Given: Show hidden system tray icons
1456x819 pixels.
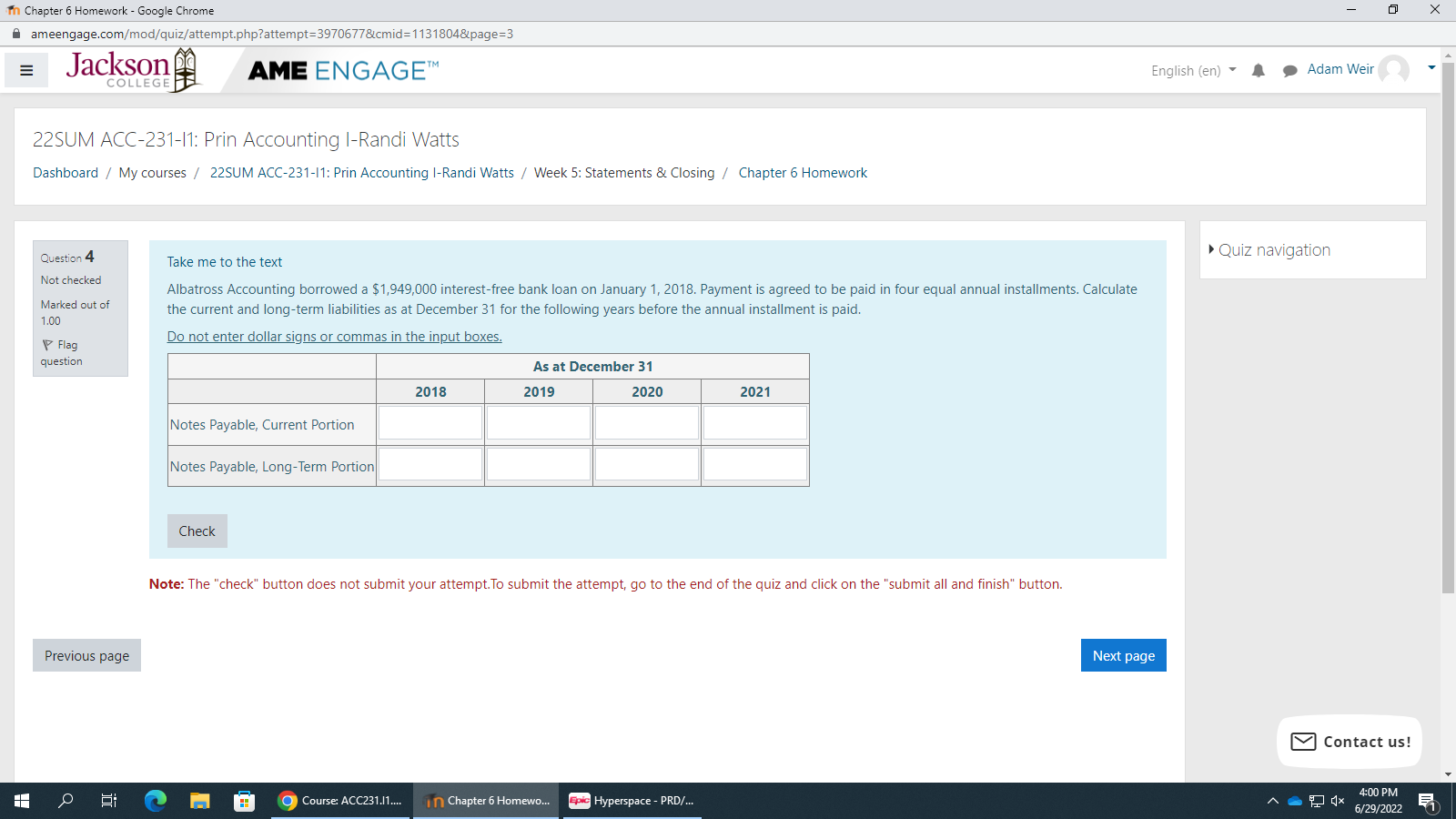Looking at the screenshot, I should coord(1273,801).
